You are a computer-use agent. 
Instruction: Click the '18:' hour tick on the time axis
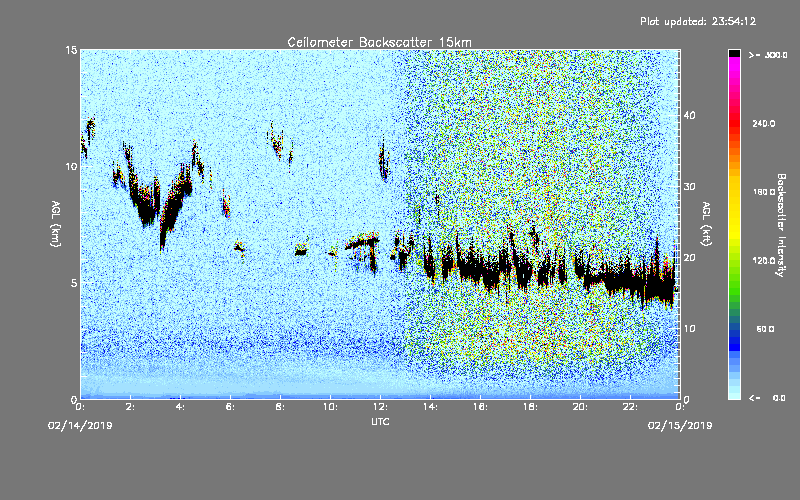click(x=531, y=407)
